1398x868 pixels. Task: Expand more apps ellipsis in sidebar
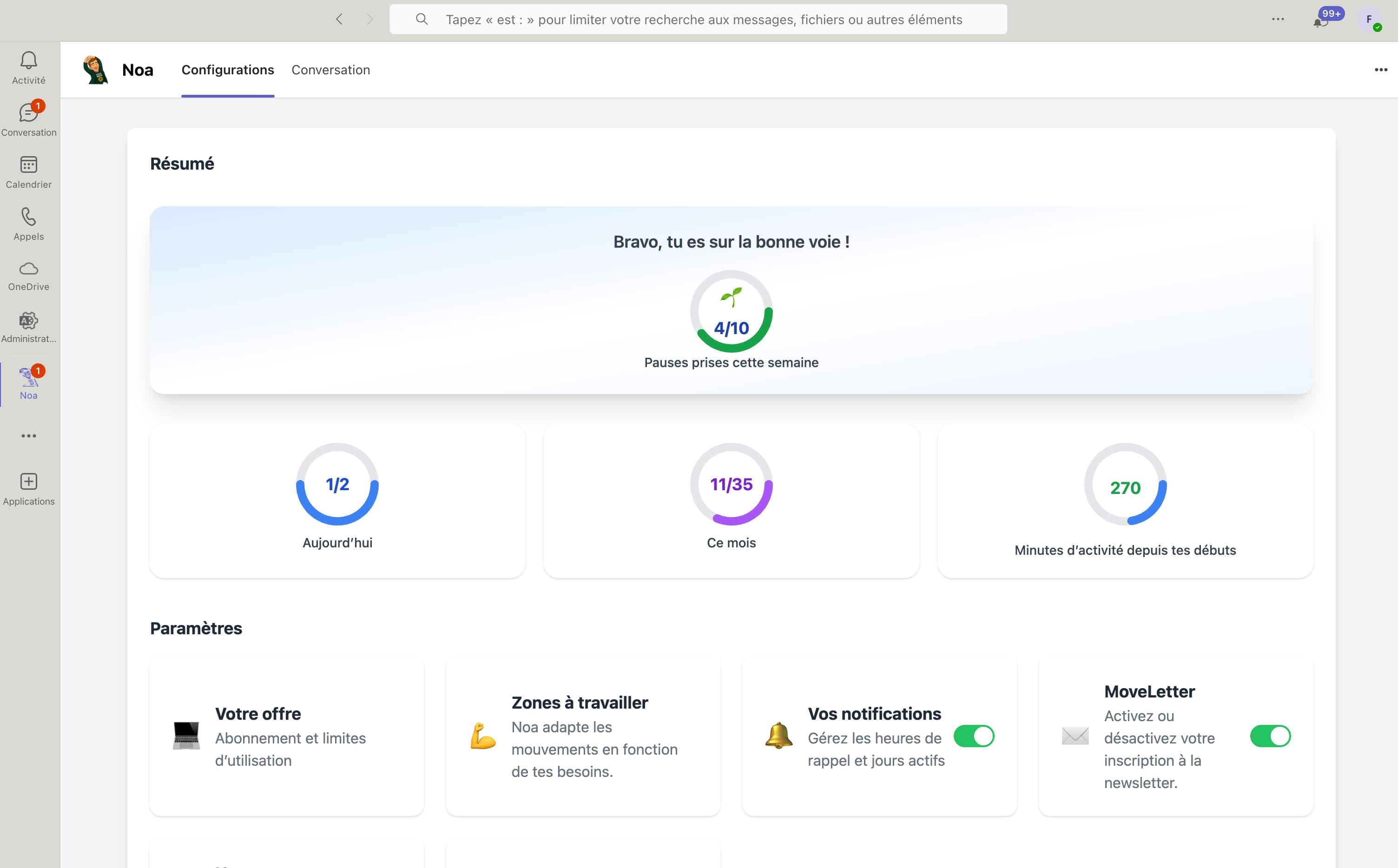[29, 436]
